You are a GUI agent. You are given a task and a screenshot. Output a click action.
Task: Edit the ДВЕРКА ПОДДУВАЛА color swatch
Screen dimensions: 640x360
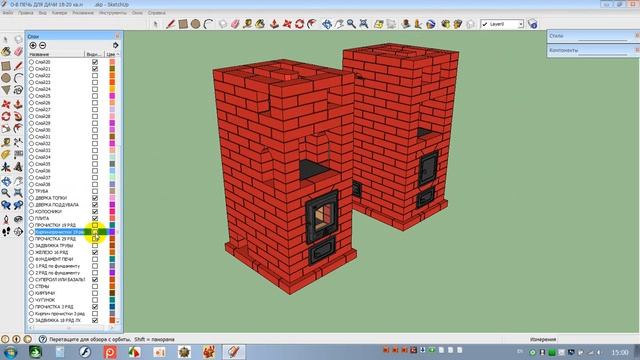pyautogui.click(x=112, y=204)
